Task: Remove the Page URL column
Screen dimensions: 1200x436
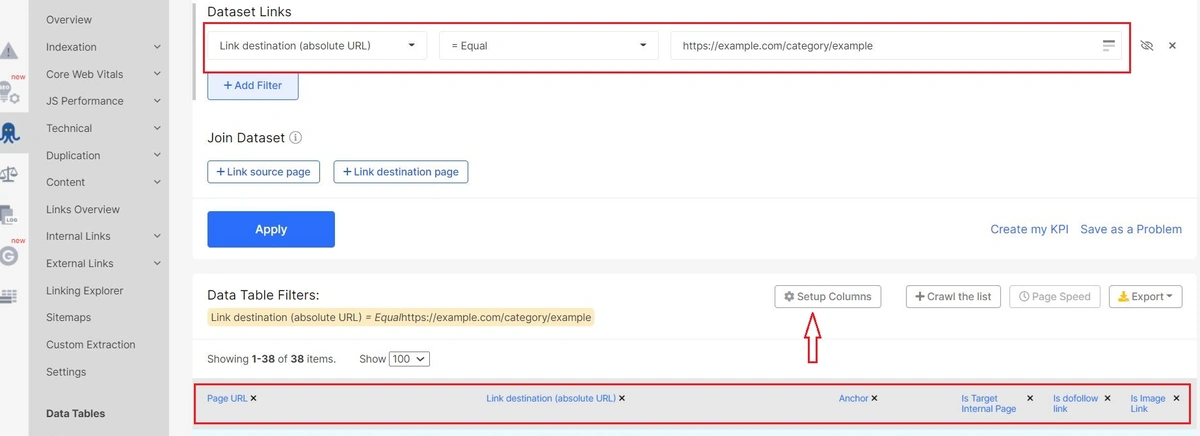Action: click(x=253, y=398)
